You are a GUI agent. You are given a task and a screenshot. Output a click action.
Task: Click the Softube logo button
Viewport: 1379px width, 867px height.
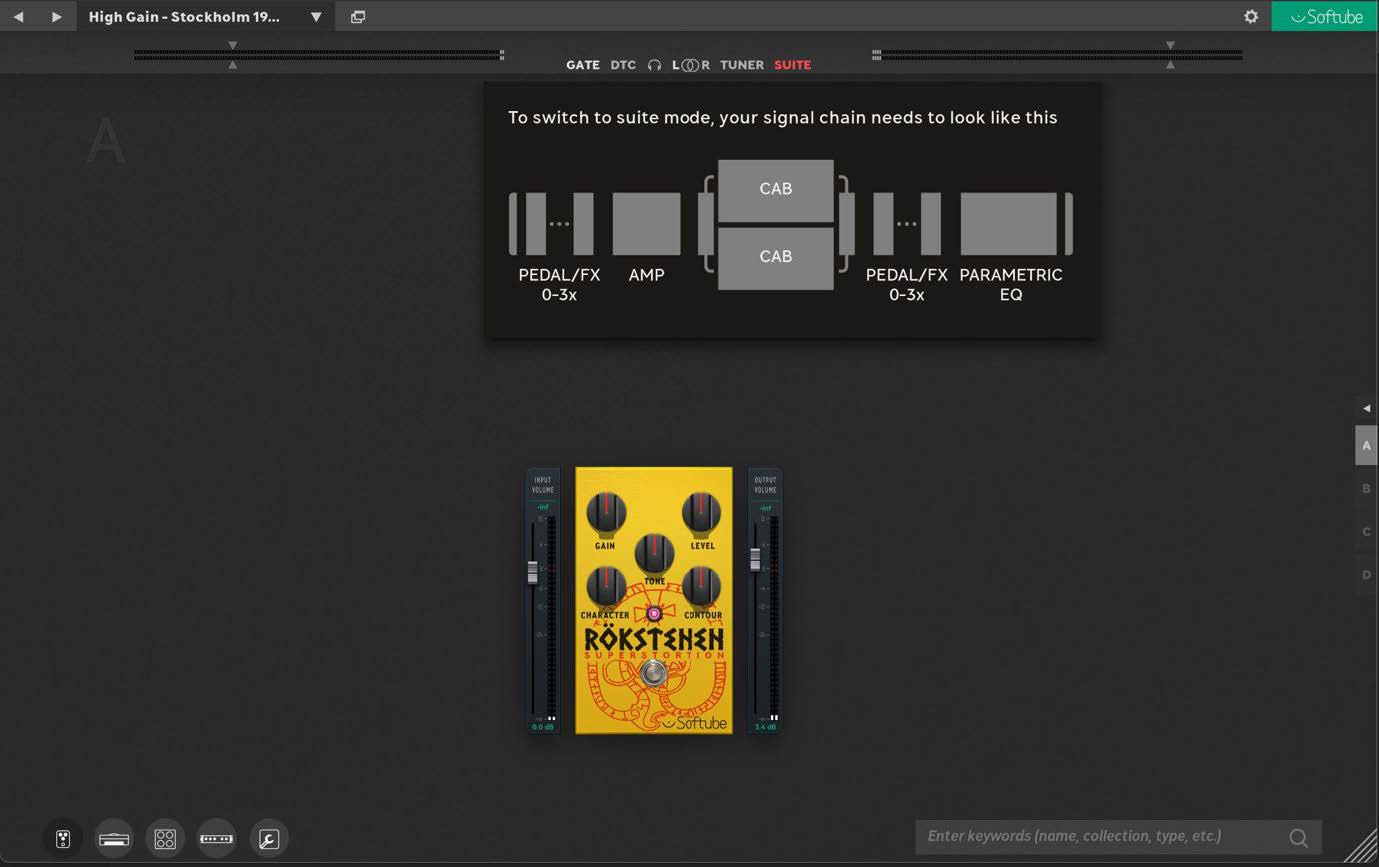point(1324,16)
